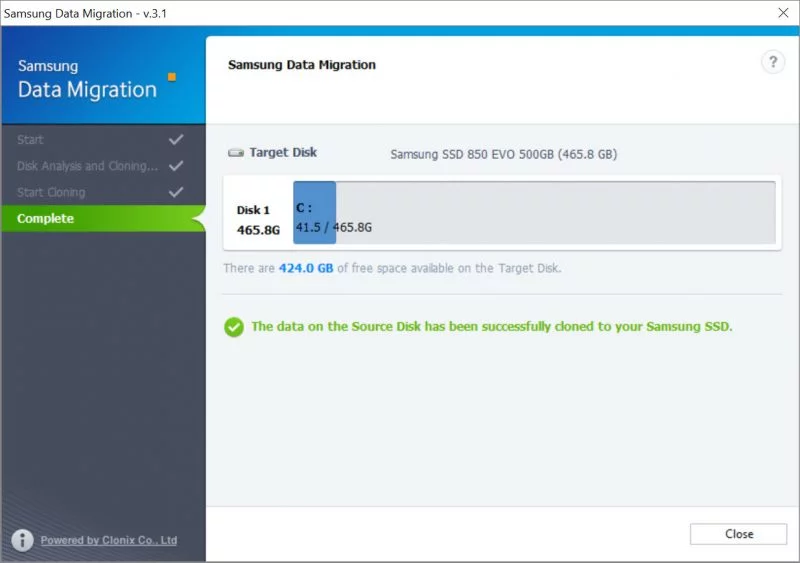This screenshot has width=800, height=563.
Task: Select the Start Cloning step
Action: pos(51,192)
